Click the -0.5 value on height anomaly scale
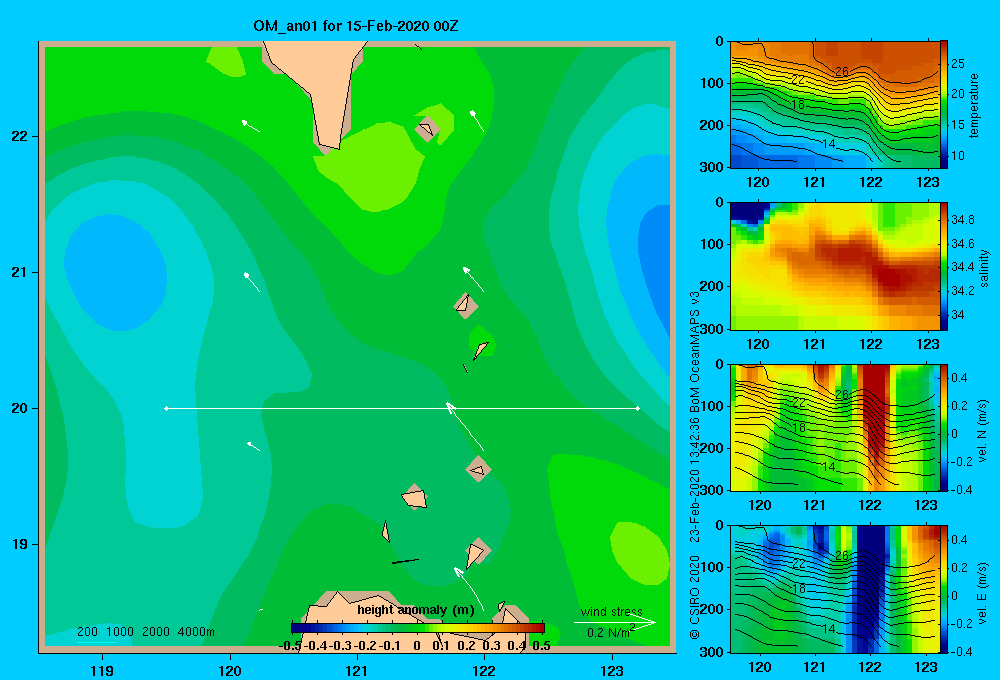1000x680 pixels. (290, 646)
